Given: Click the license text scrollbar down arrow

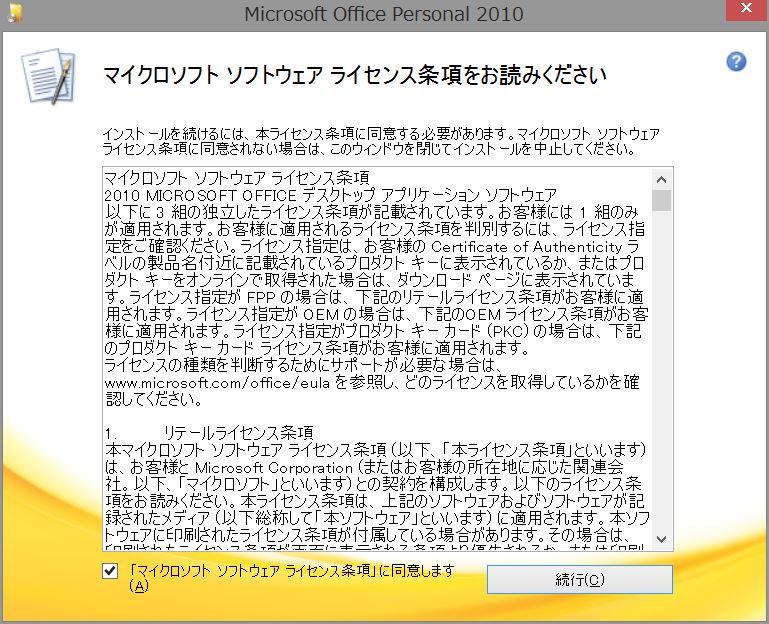Looking at the screenshot, I should coord(661,539).
